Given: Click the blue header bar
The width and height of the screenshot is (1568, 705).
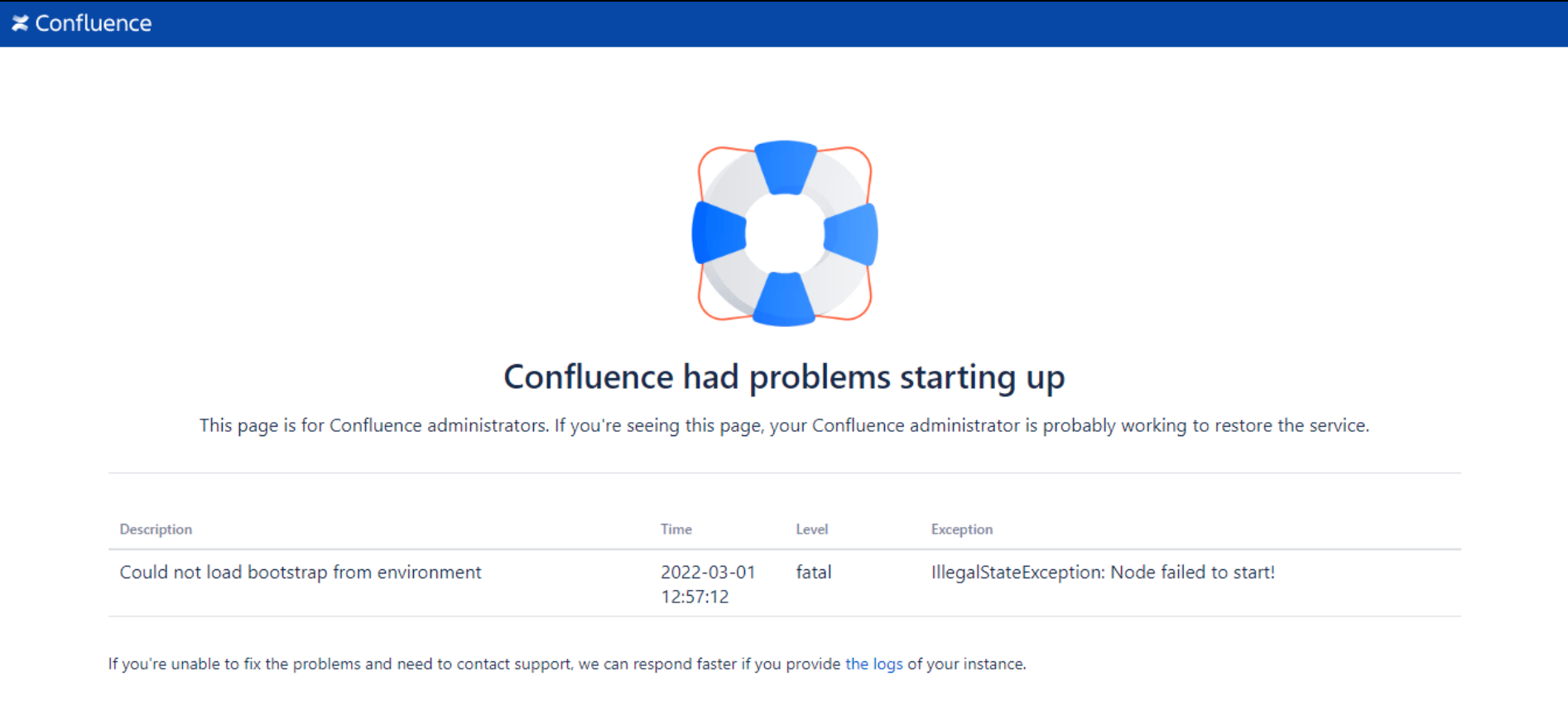Looking at the screenshot, I should tap(784, 23).
